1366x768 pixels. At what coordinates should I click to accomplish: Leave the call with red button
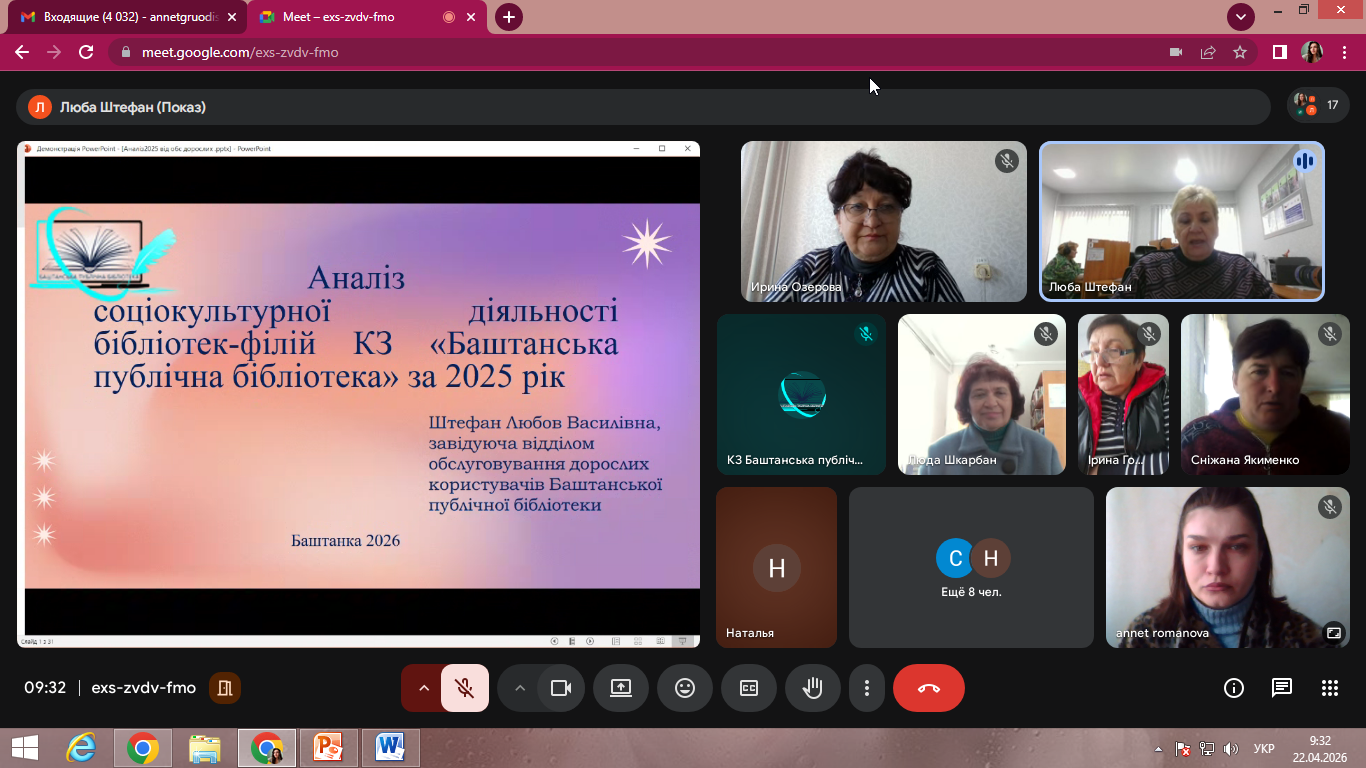coord(929,688)
